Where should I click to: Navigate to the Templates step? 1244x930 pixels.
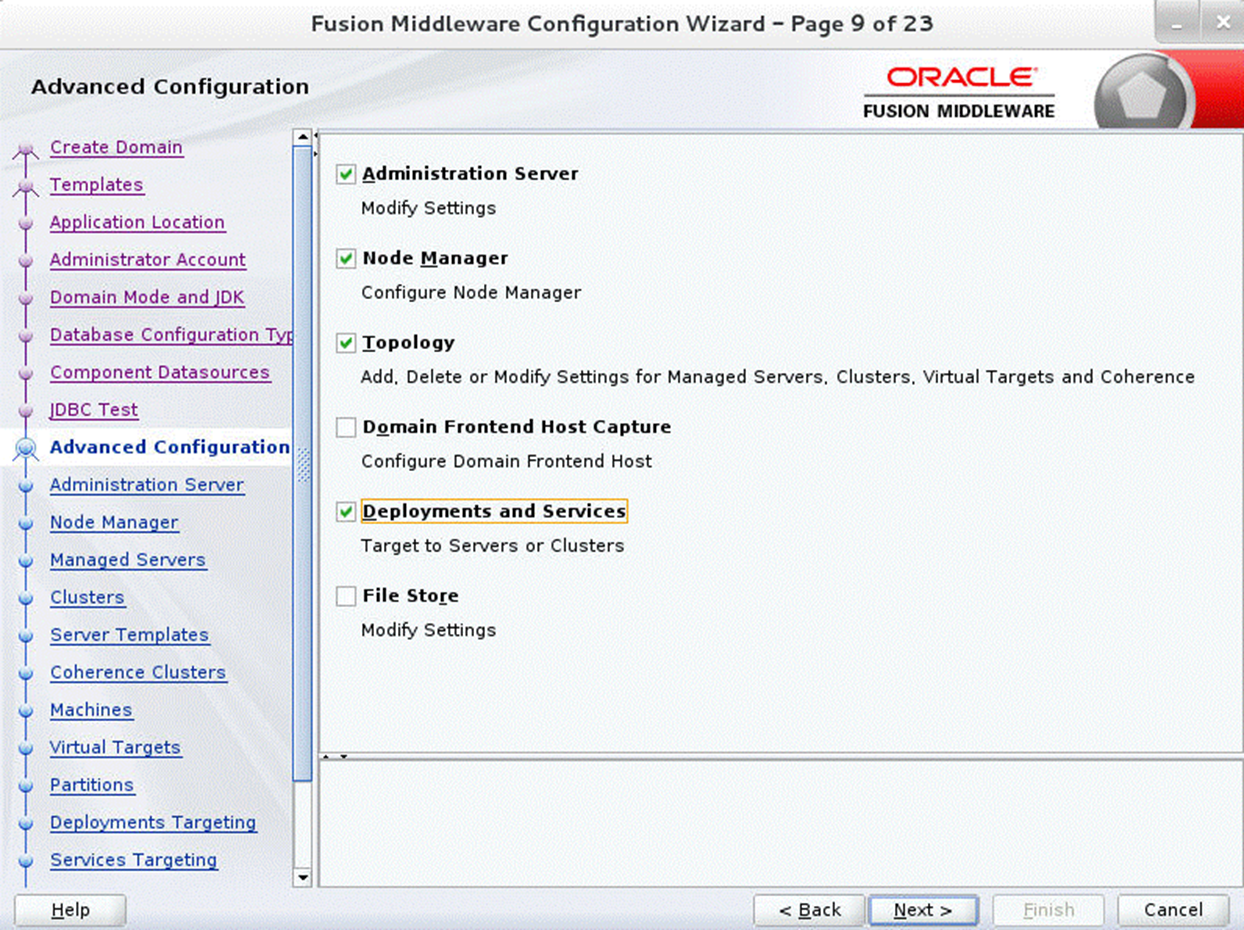point(96,185)
